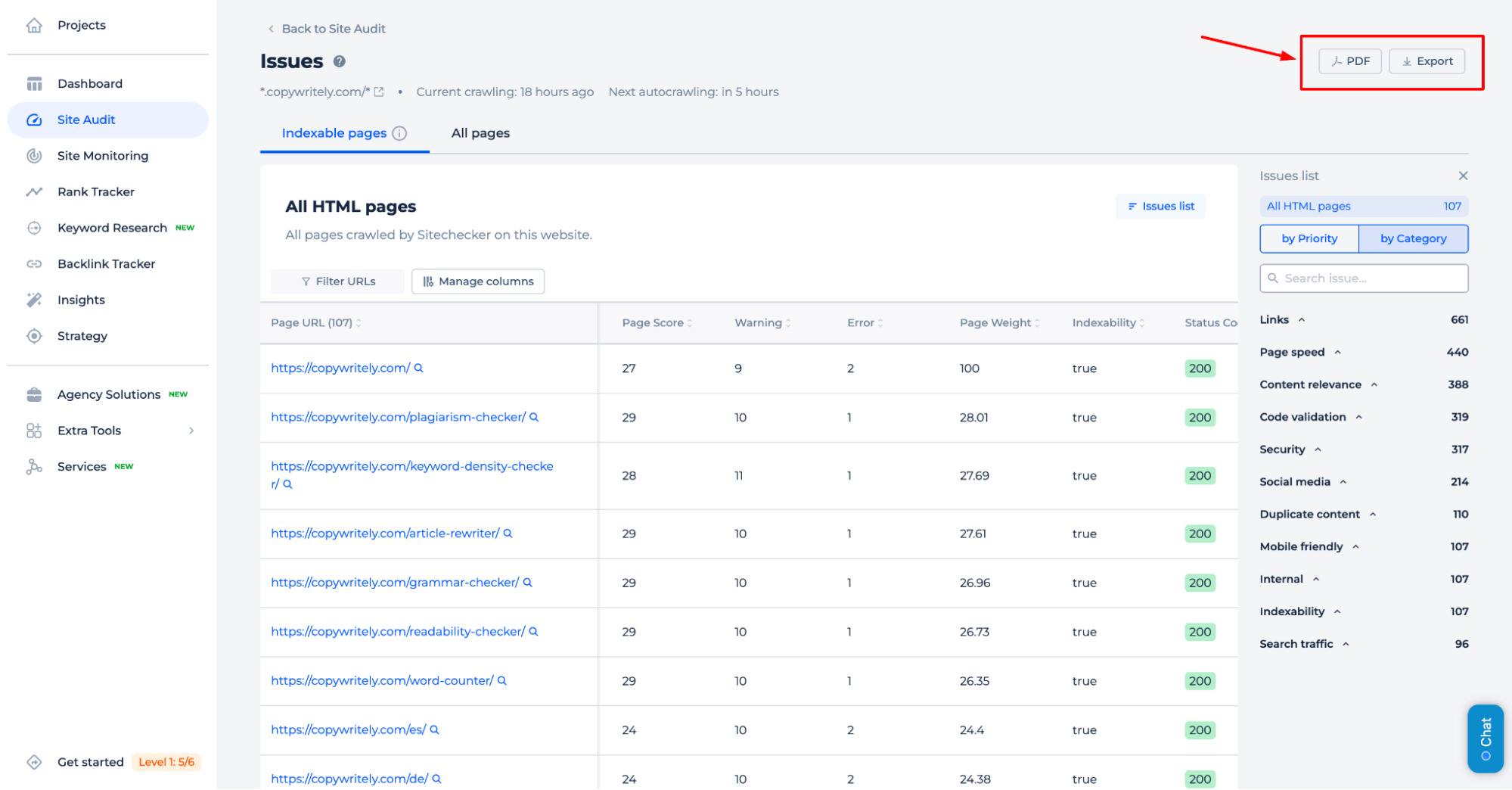This screenshot has width=1512, height=790.
Task: Open the Dashboard icon in sidebar
Action: point(34,83)
